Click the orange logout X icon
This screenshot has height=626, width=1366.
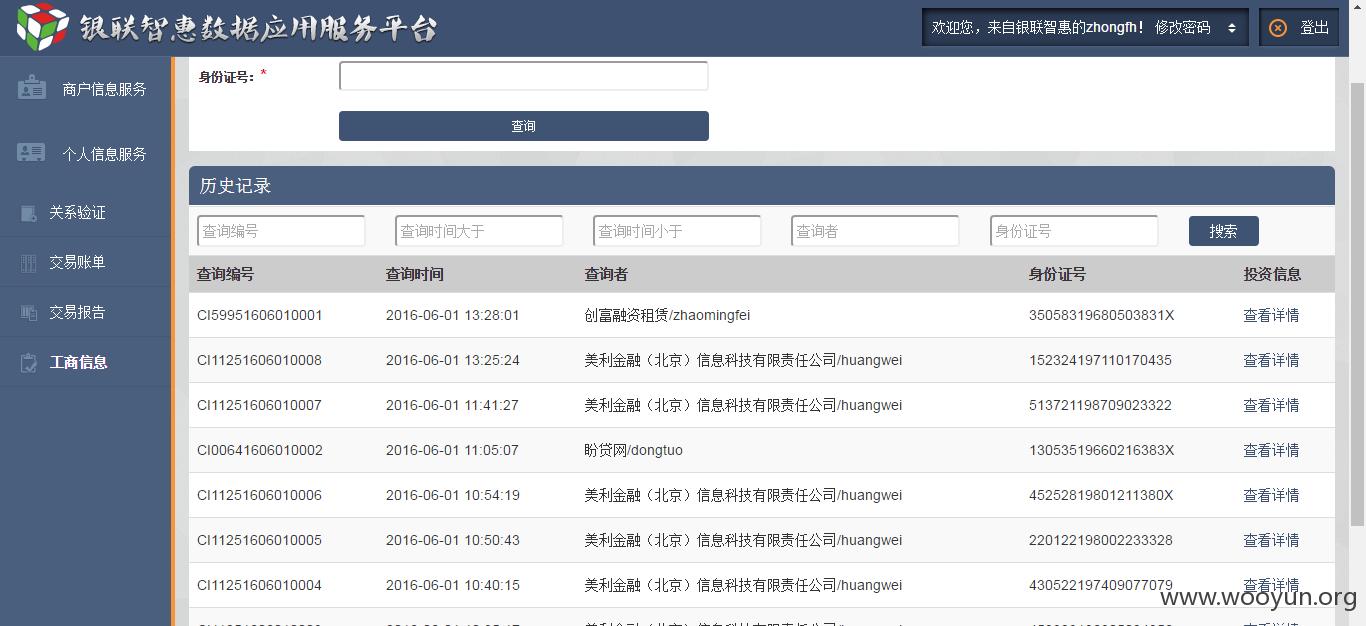pos(1278,28)
